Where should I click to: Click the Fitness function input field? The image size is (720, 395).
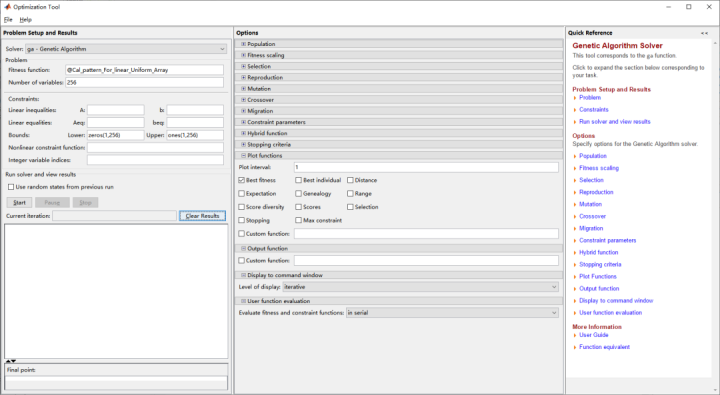click(x=145, y=70)
